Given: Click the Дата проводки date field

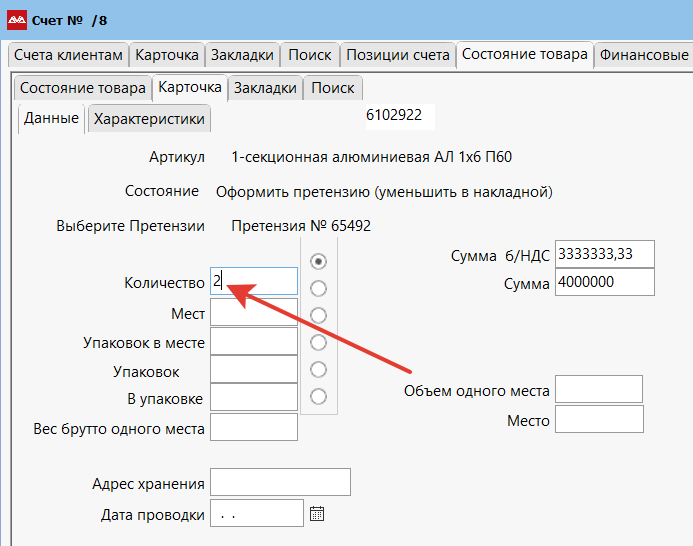Looking at the screenshot, I should (x=256, y=514).
